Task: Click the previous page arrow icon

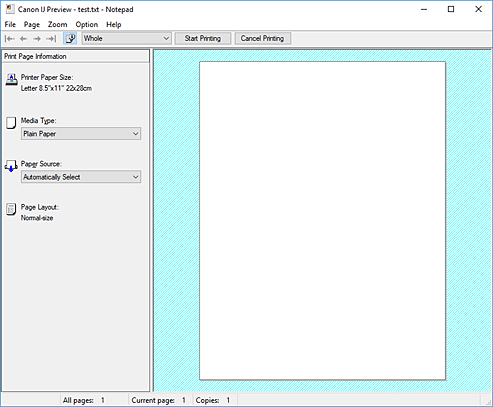Action: [x=23, y=39]
